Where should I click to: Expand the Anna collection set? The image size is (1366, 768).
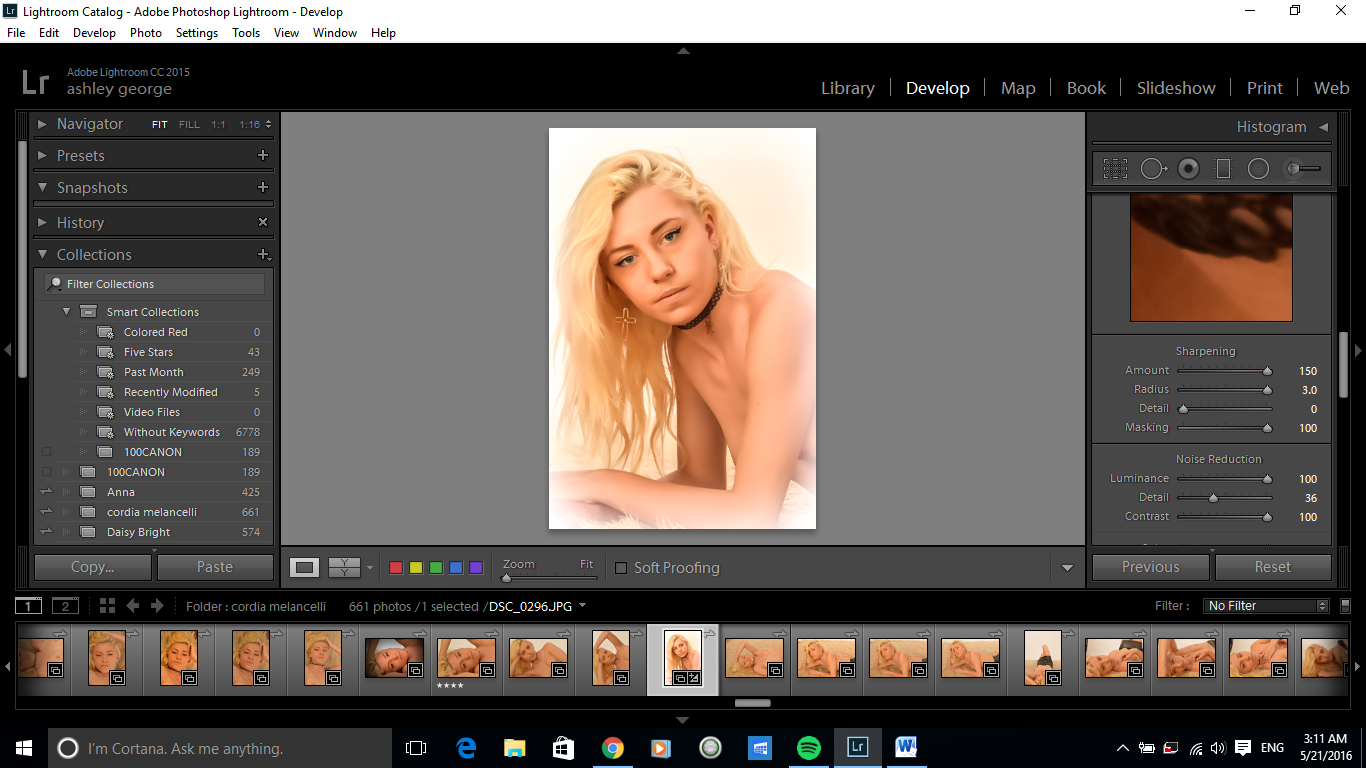67,492
